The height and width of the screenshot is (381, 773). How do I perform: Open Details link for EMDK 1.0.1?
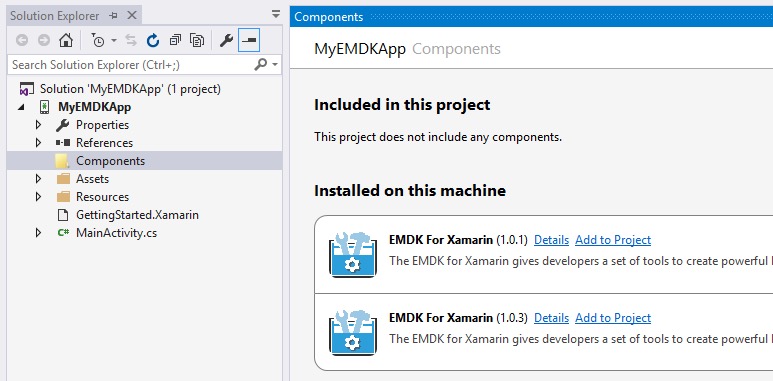[551, 240]
